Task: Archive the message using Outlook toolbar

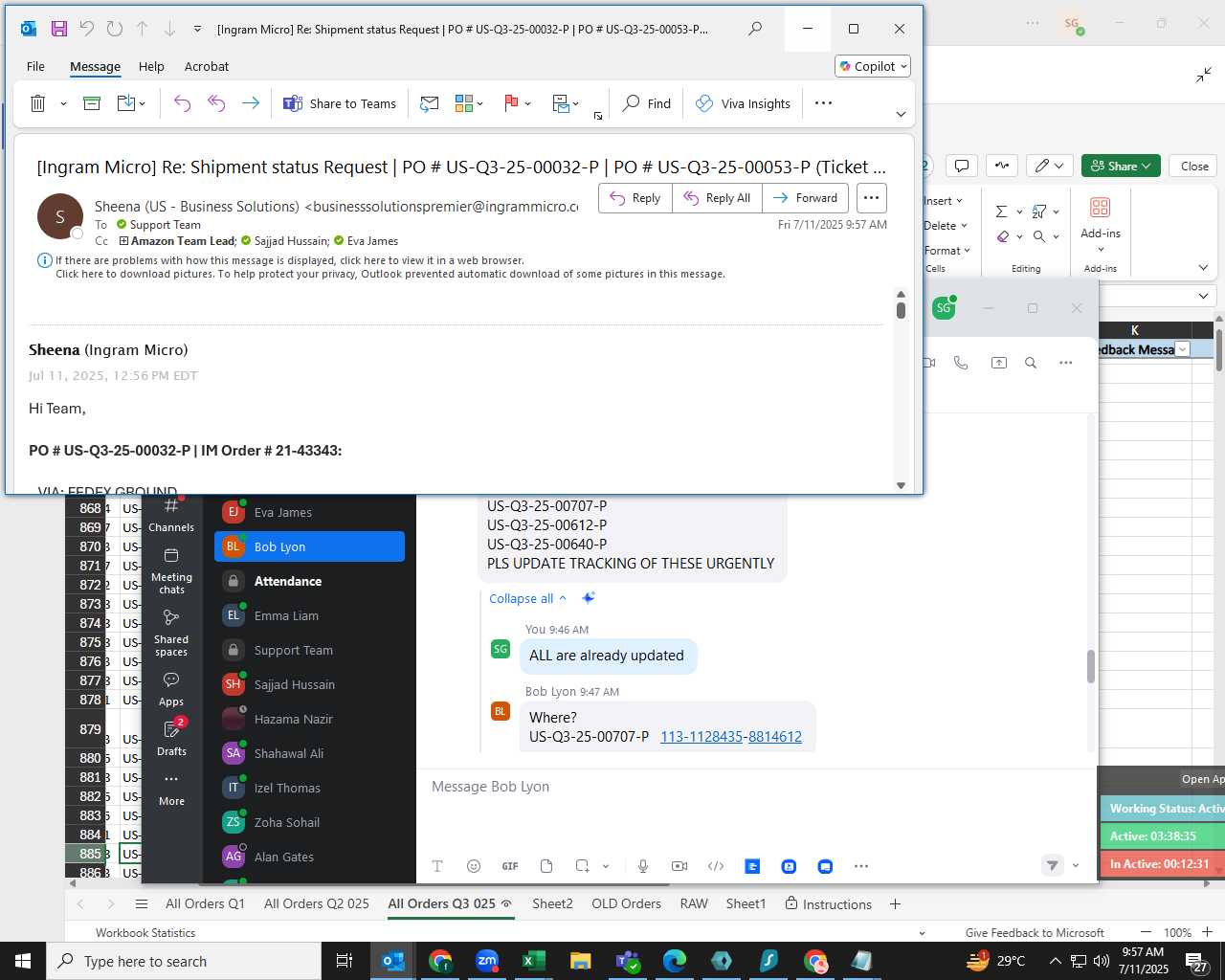Action: (92, 103)
